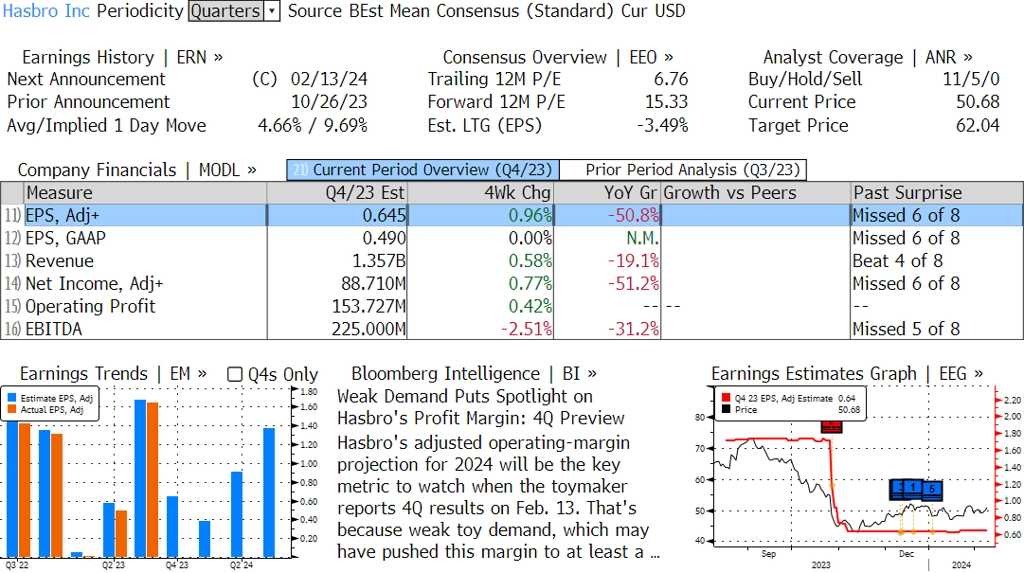
Task: Open Analyst Coverage ANR section
Action: click(x=867, y=57)
